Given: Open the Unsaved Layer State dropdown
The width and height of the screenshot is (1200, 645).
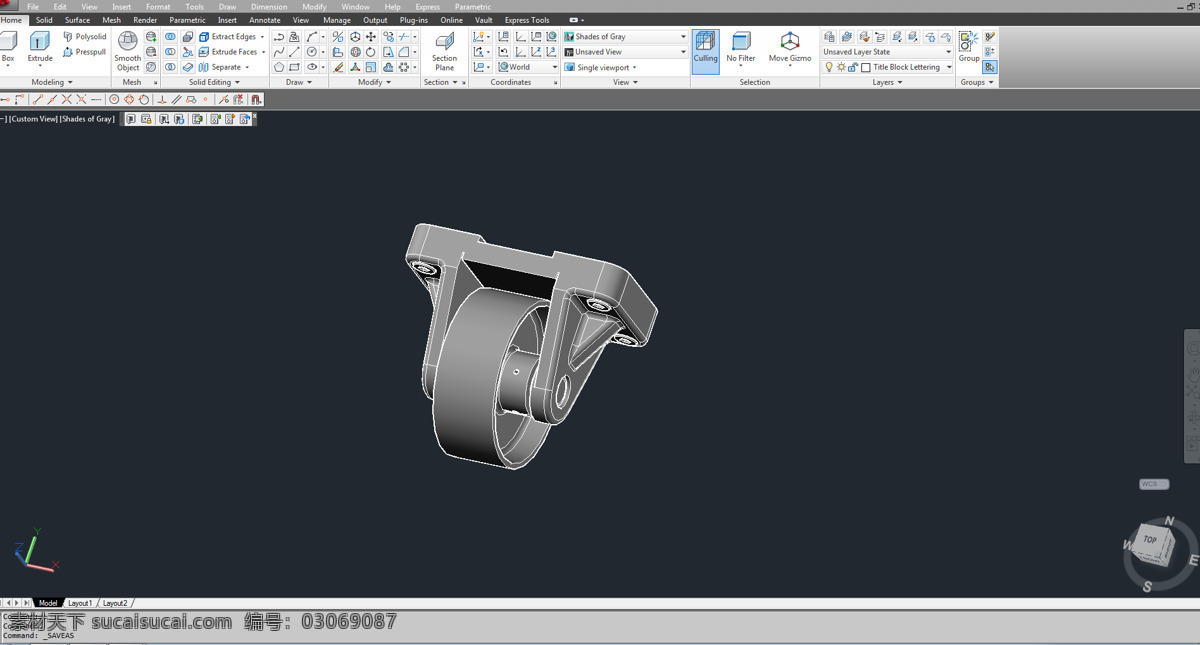Looking at the screenshot, I should click(888, 52).
